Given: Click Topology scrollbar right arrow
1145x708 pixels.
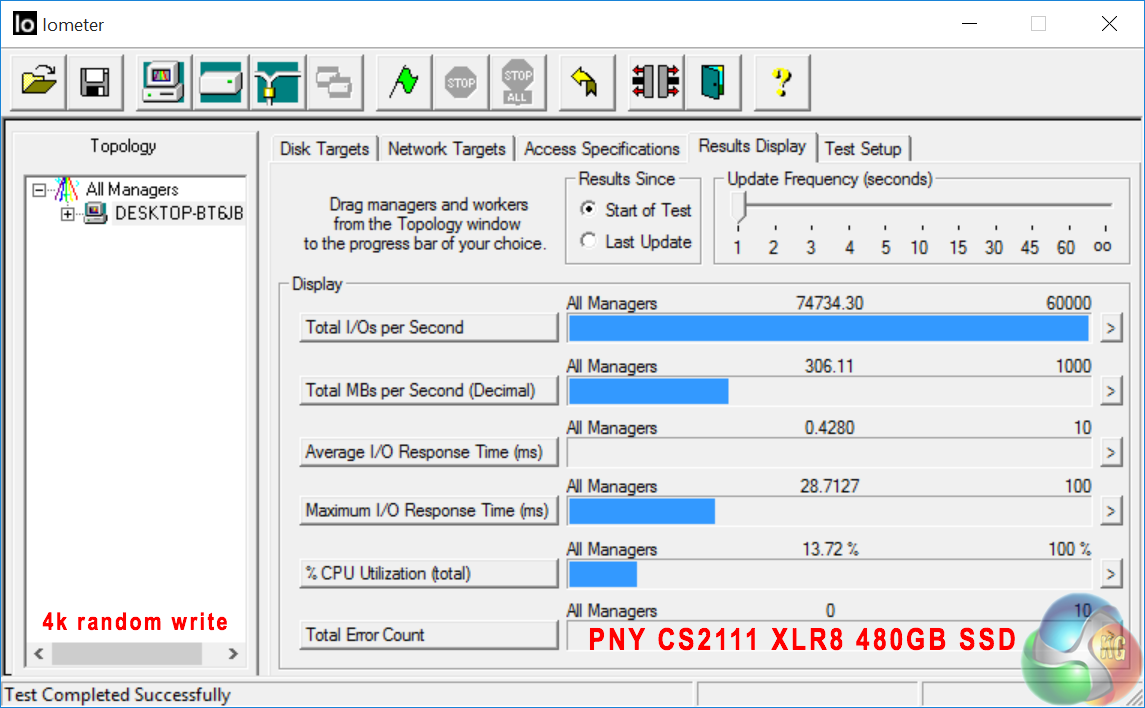Looking at the screenshot, I should (x=233, y=654).
